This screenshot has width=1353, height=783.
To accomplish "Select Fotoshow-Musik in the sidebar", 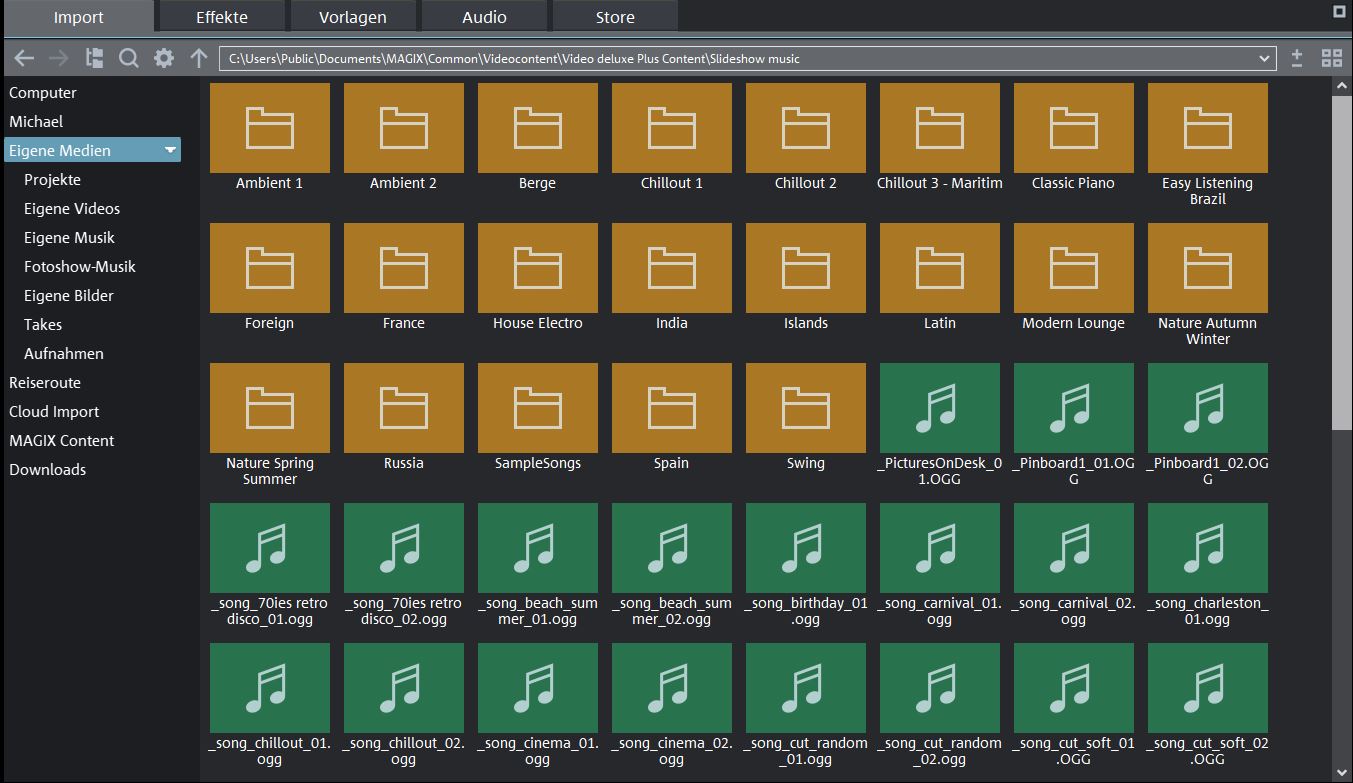I will 80,266.
